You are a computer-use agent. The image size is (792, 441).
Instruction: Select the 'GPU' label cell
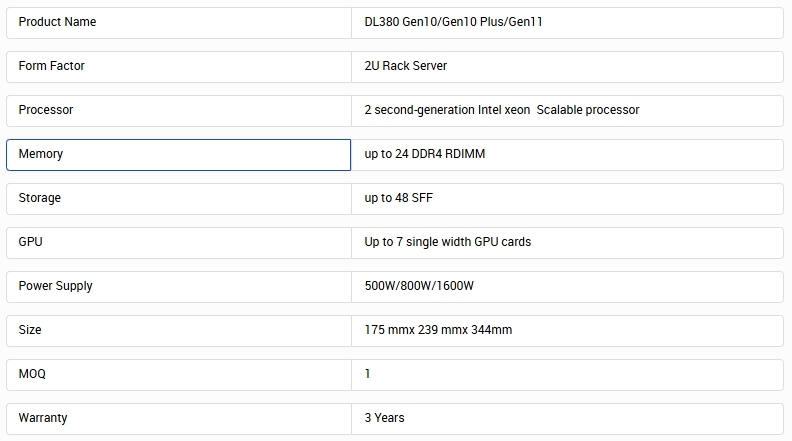point(179,242)
